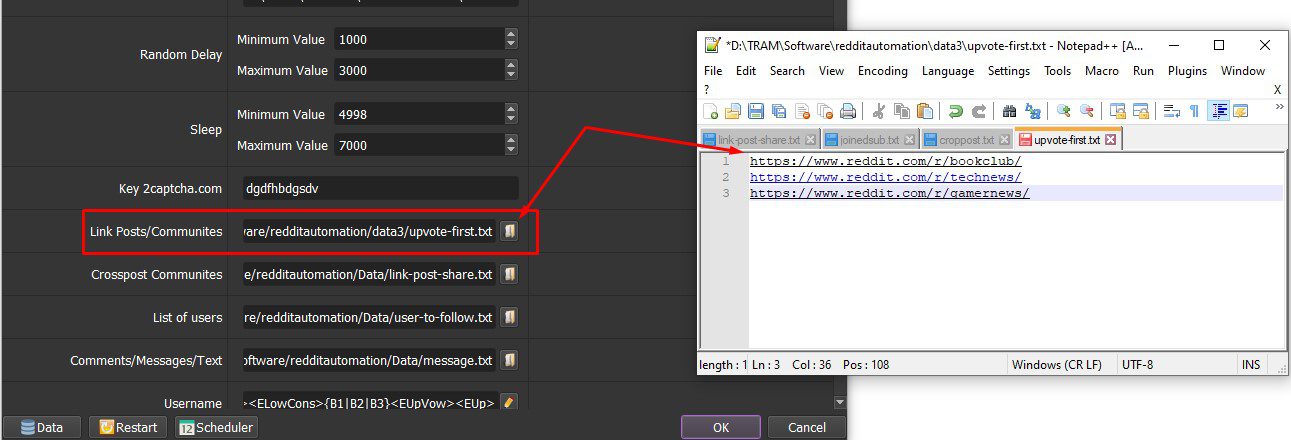
Task: Browse file for Crosspost Communites
Action: tap(509, 274)
